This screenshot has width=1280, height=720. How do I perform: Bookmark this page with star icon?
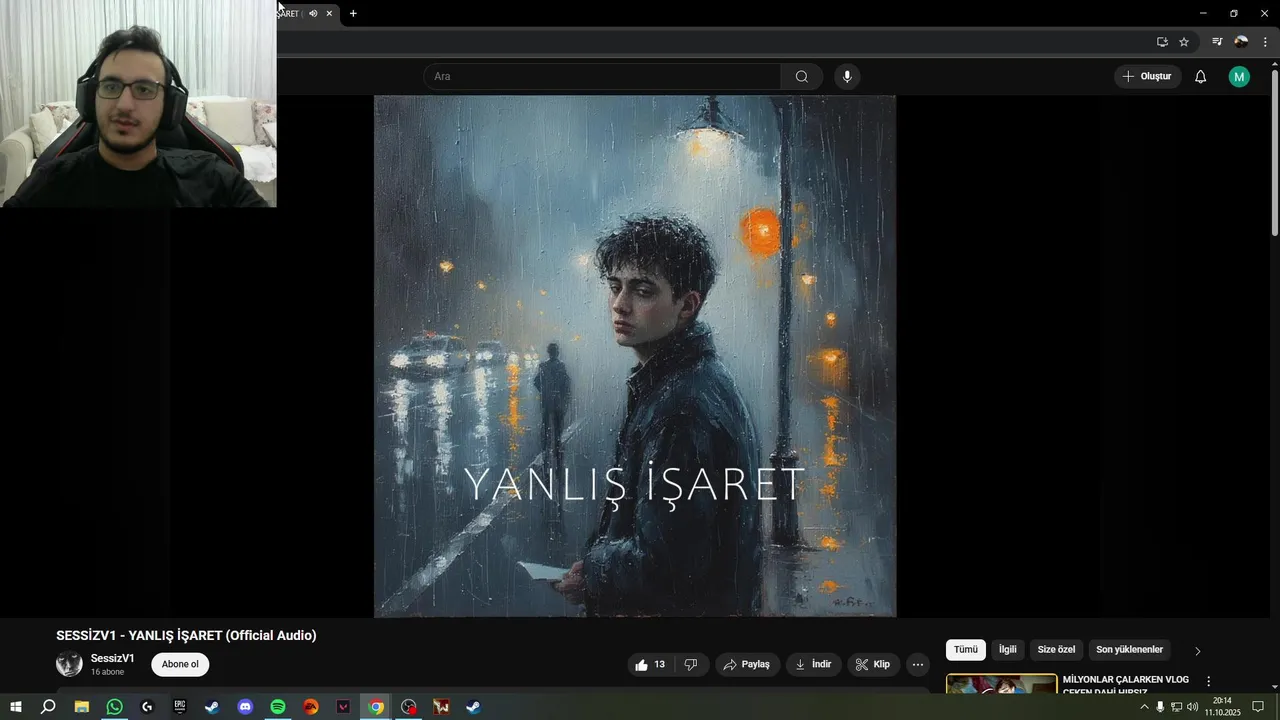[1184, 42]
